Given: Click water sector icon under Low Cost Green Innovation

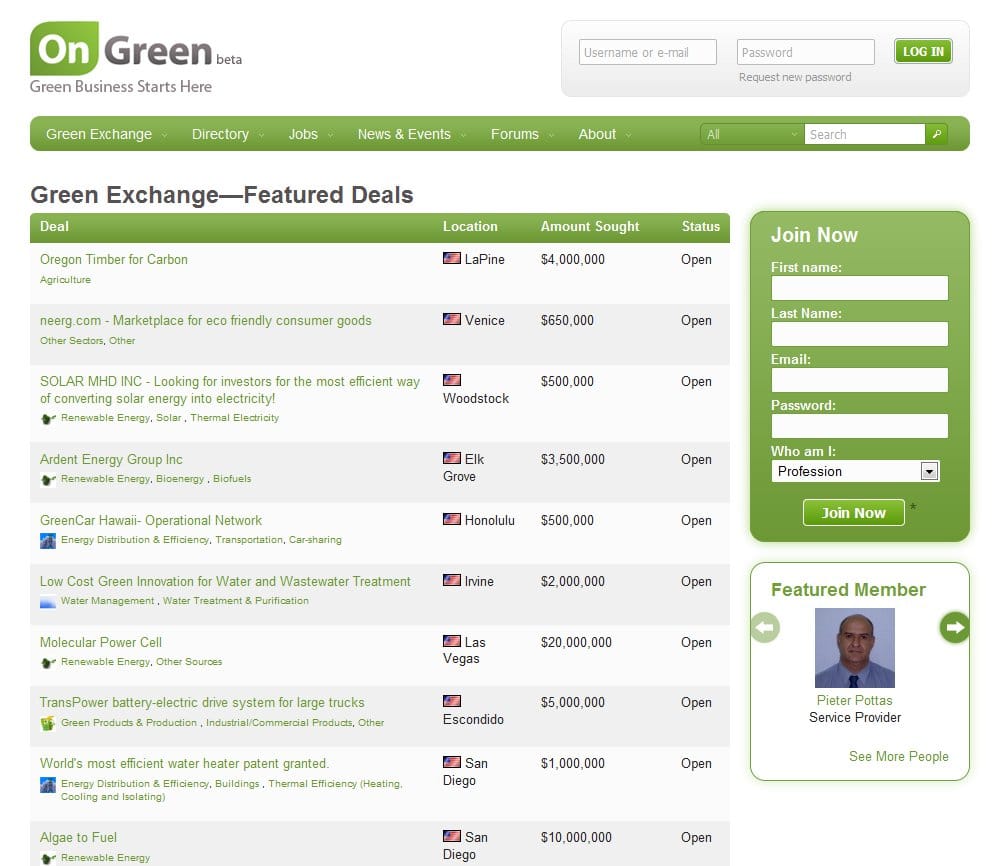Looking at the screenshot, I should 48,602.
